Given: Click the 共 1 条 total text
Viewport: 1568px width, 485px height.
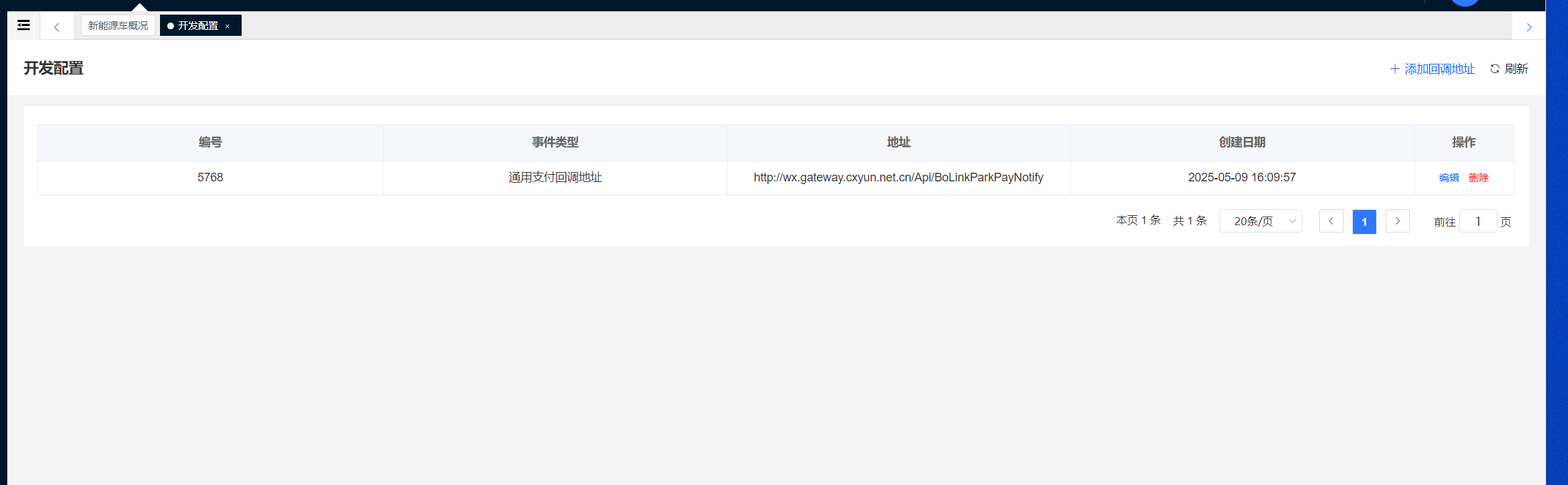Looking at the screenshot, I should tap(1190, 221).
